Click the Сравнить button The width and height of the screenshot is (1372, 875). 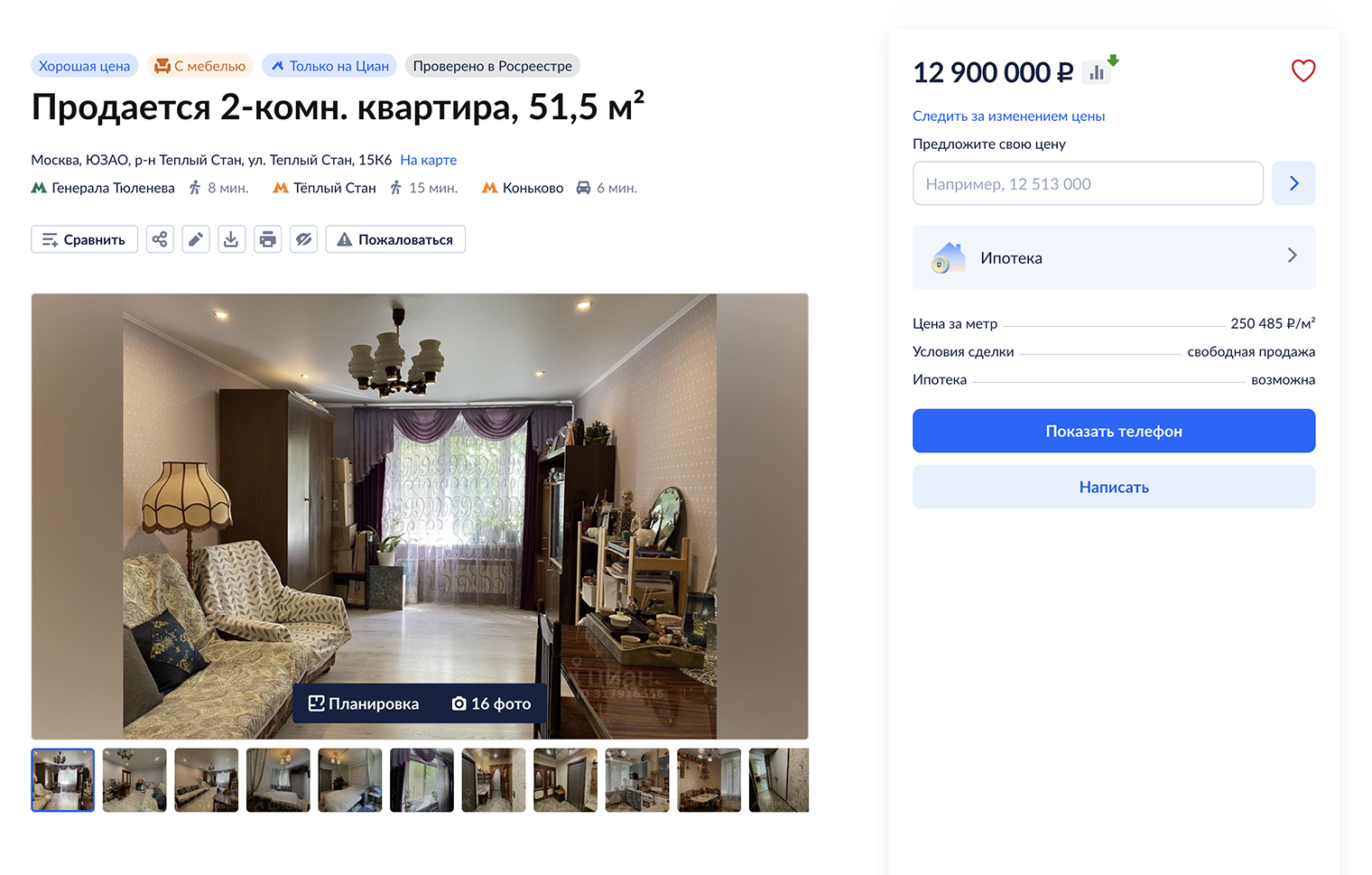point(84,239)
